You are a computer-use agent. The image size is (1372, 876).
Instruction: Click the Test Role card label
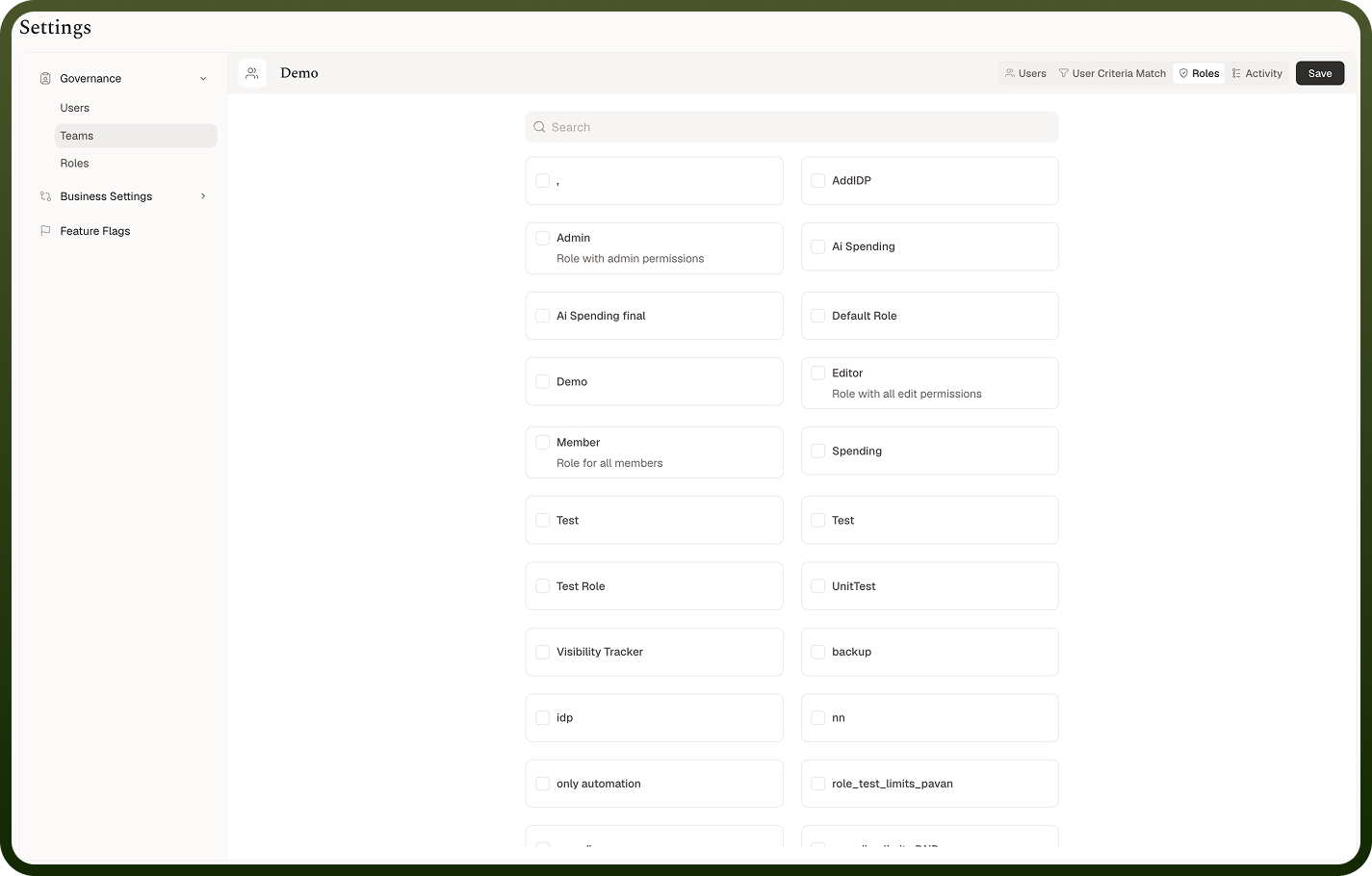(581, 586)
